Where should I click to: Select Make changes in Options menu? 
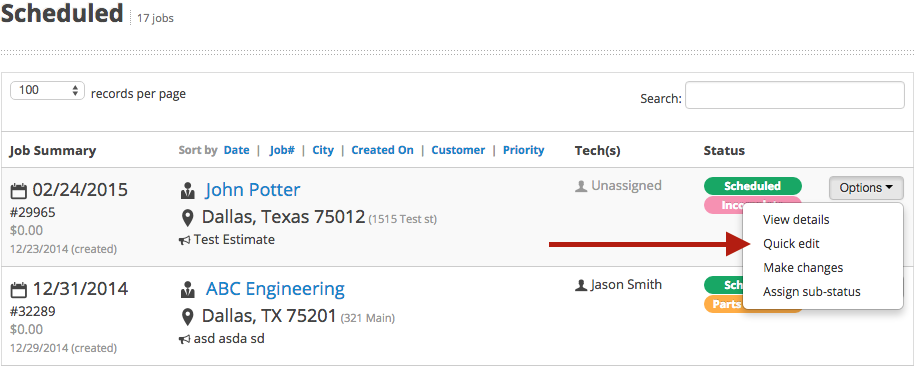pyautogui.click(x=803, y=268)
